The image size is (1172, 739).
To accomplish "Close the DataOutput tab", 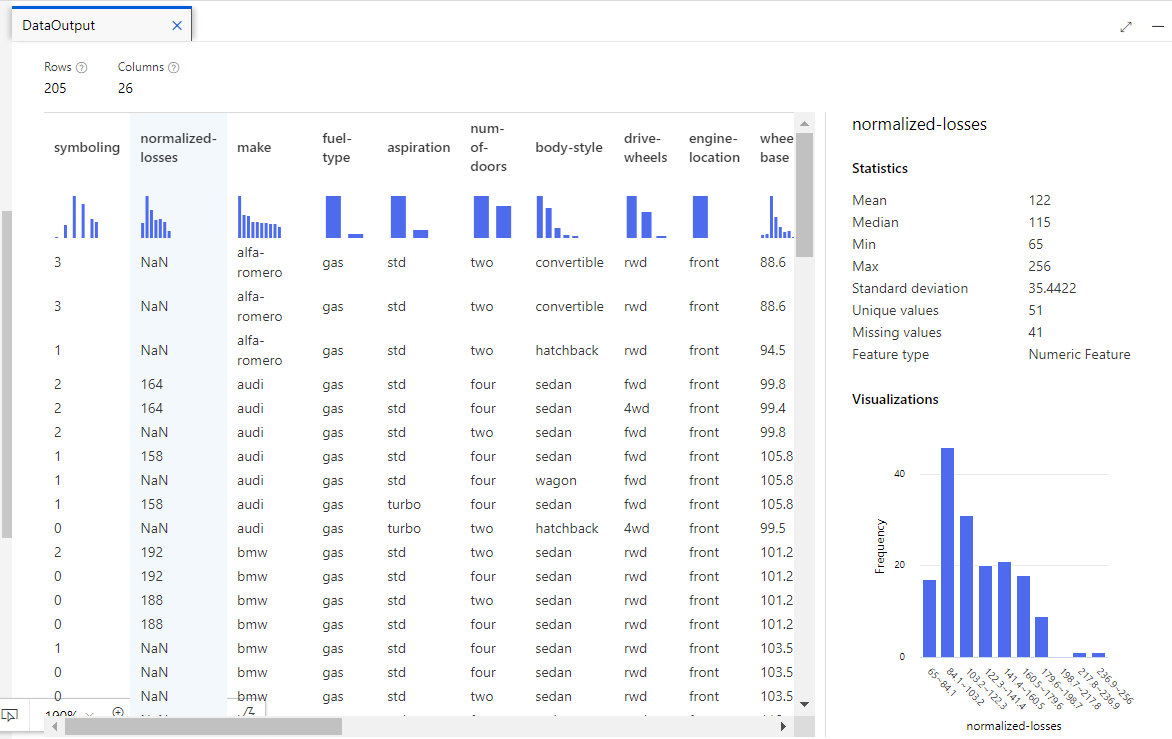I will [x=177, y=26].
